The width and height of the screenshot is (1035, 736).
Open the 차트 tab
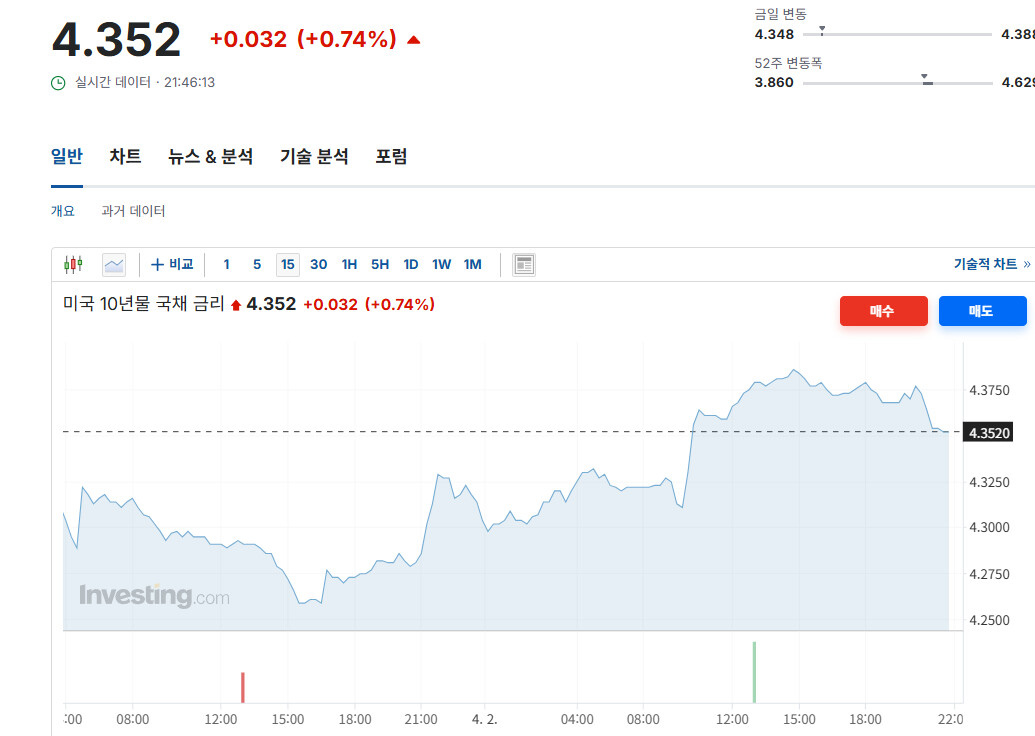[125, 157]
